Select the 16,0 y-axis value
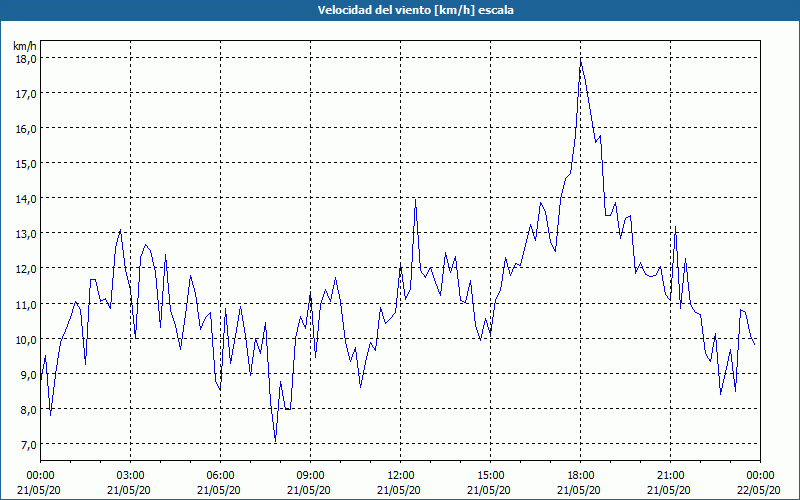The image size is (800, 500). 26,129
